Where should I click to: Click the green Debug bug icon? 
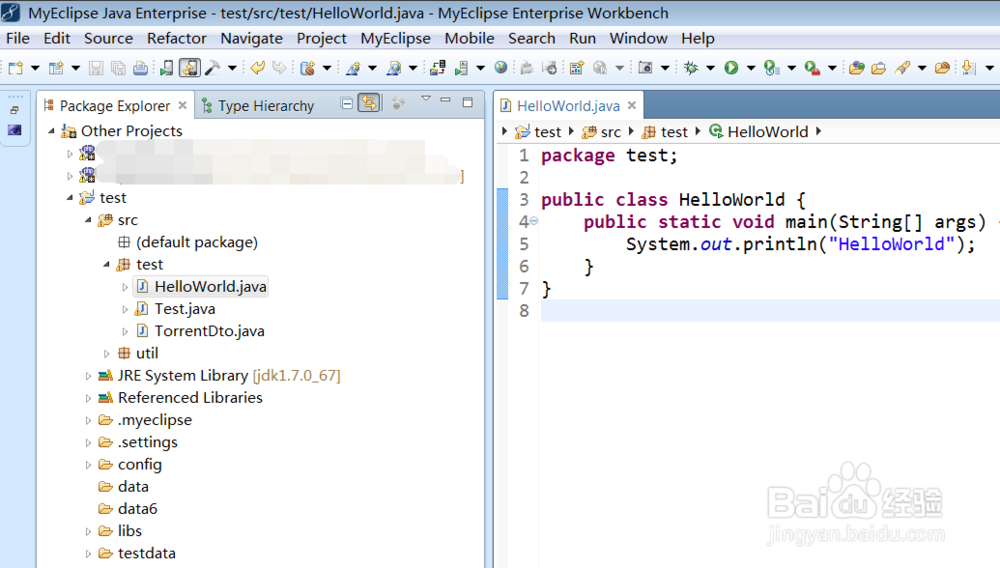point(691,68)
